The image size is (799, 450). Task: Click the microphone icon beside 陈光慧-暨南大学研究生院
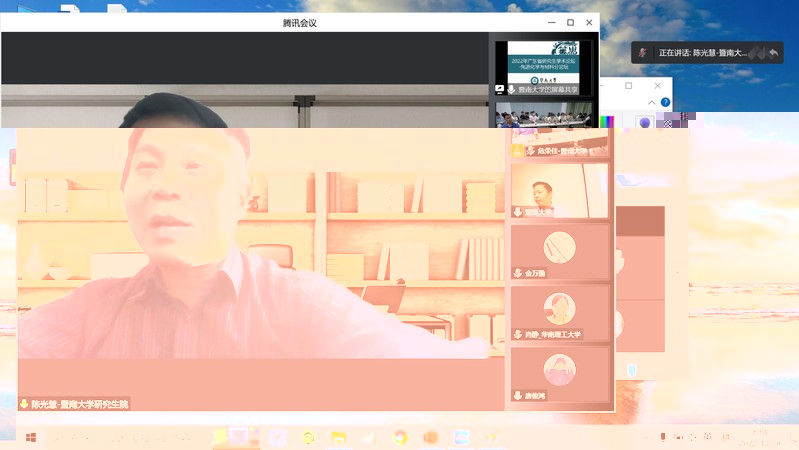point(24,404)
